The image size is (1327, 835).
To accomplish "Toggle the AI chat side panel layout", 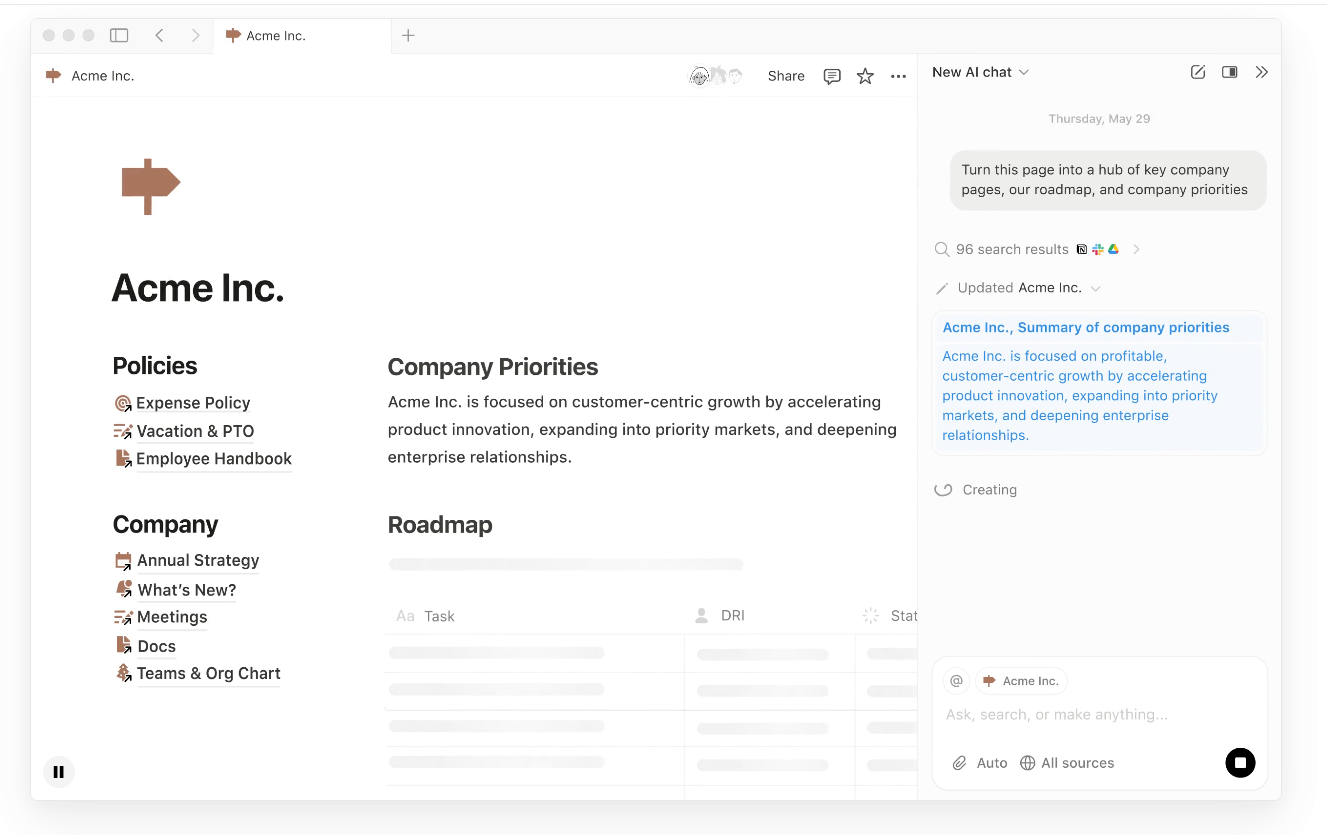I will pyautogui.click(x=1229, y=72).
